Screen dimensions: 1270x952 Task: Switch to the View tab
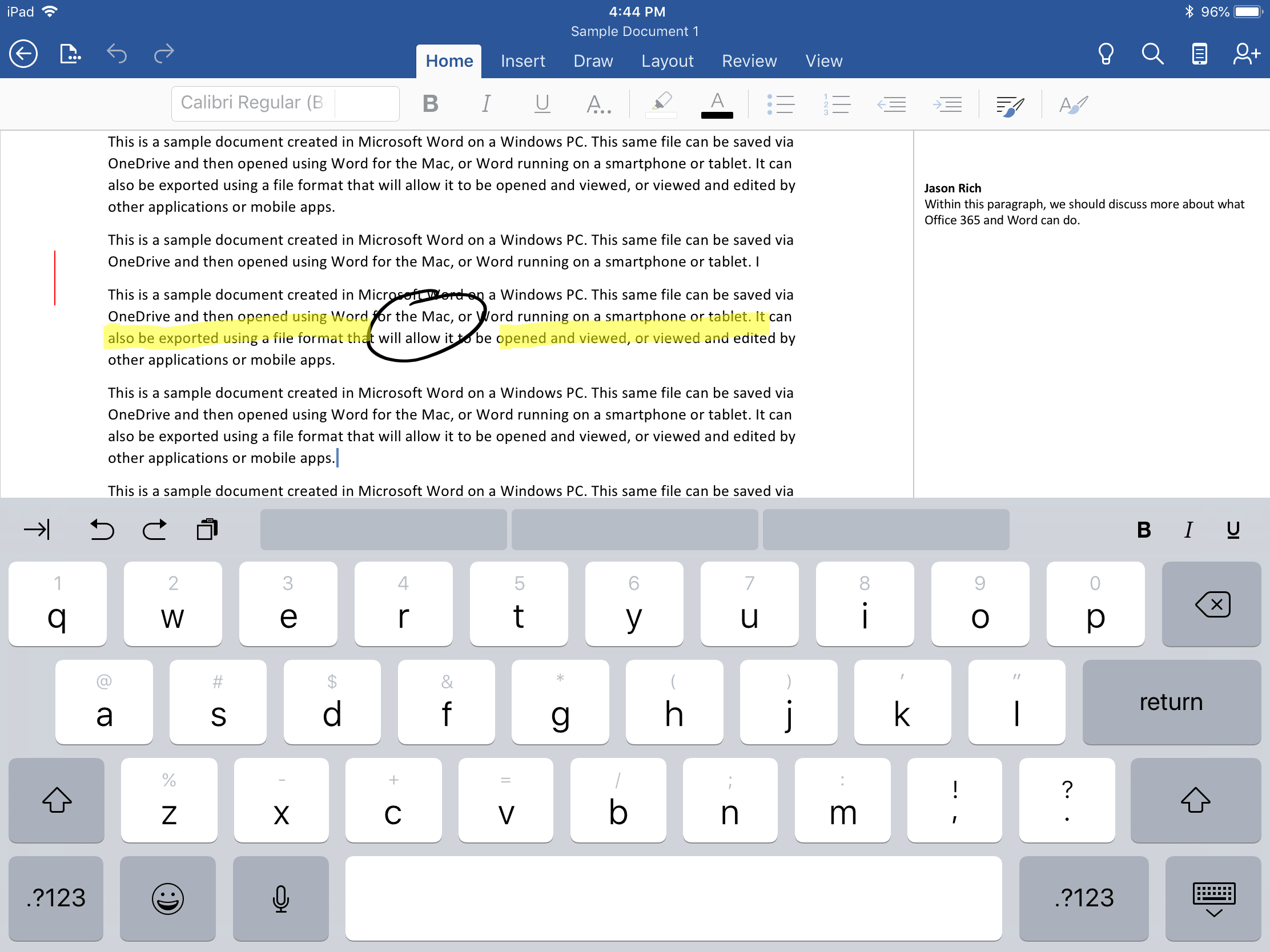point(824,61)
